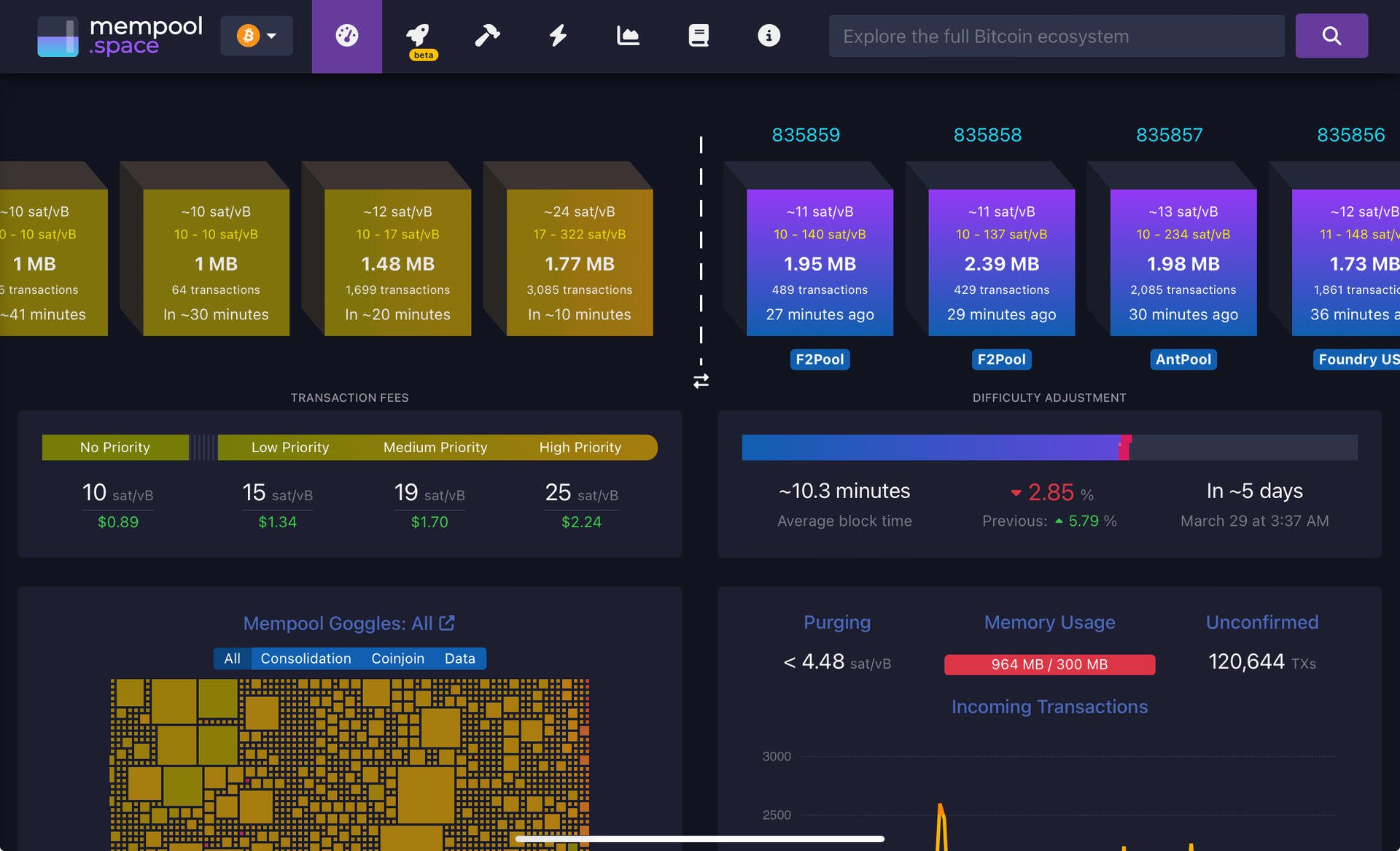
Task: Select the Data goggles filter
Action: pyautogui.click(x=459, y=658)
